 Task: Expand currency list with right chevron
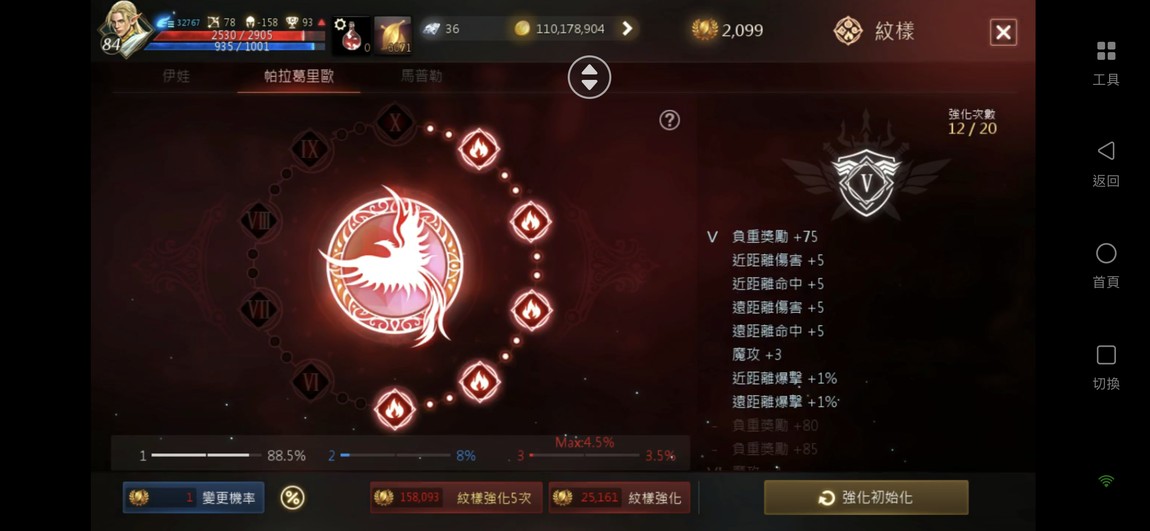[627, 29]
